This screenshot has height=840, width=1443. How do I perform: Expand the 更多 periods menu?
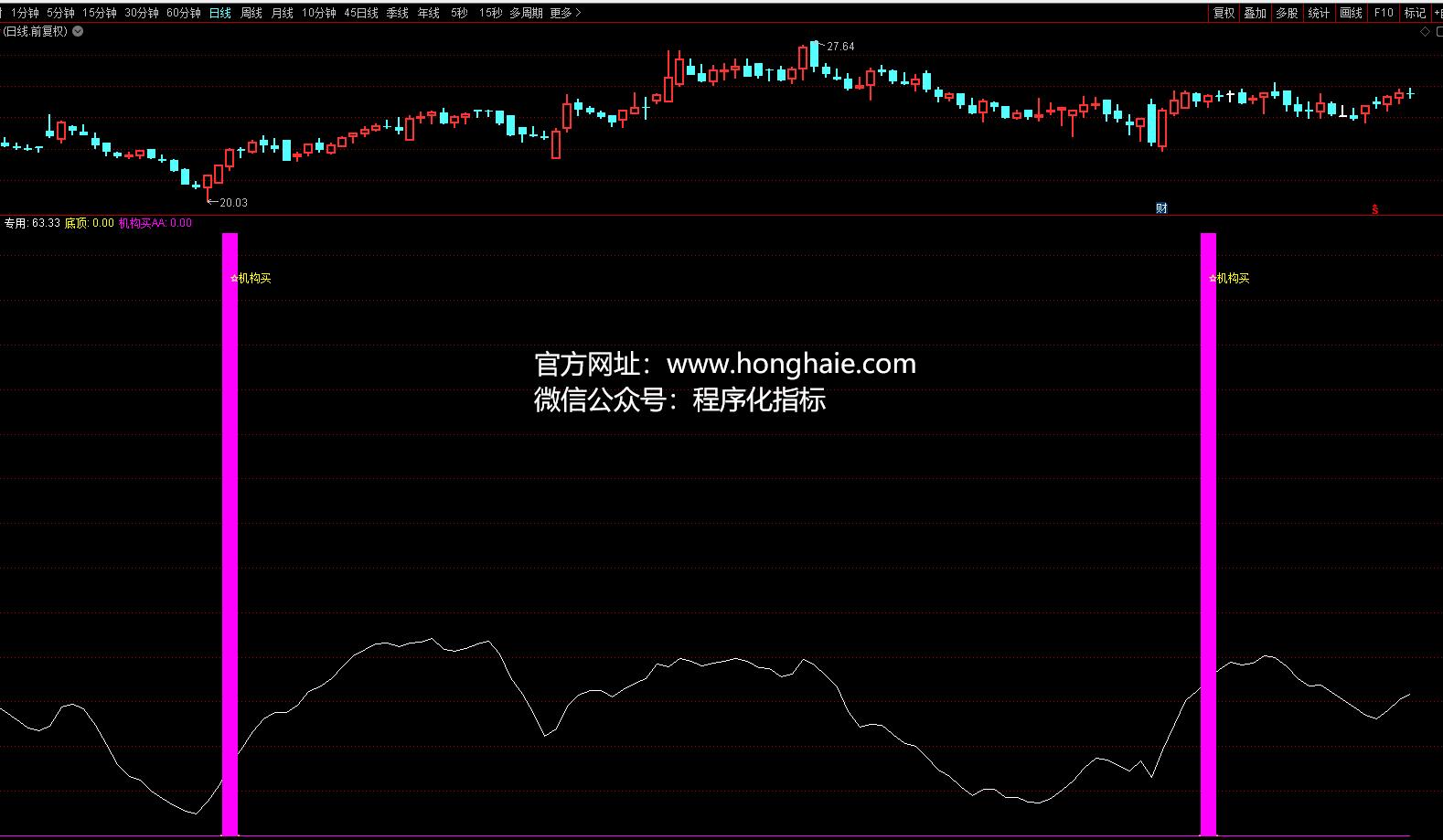coord(565,13)
